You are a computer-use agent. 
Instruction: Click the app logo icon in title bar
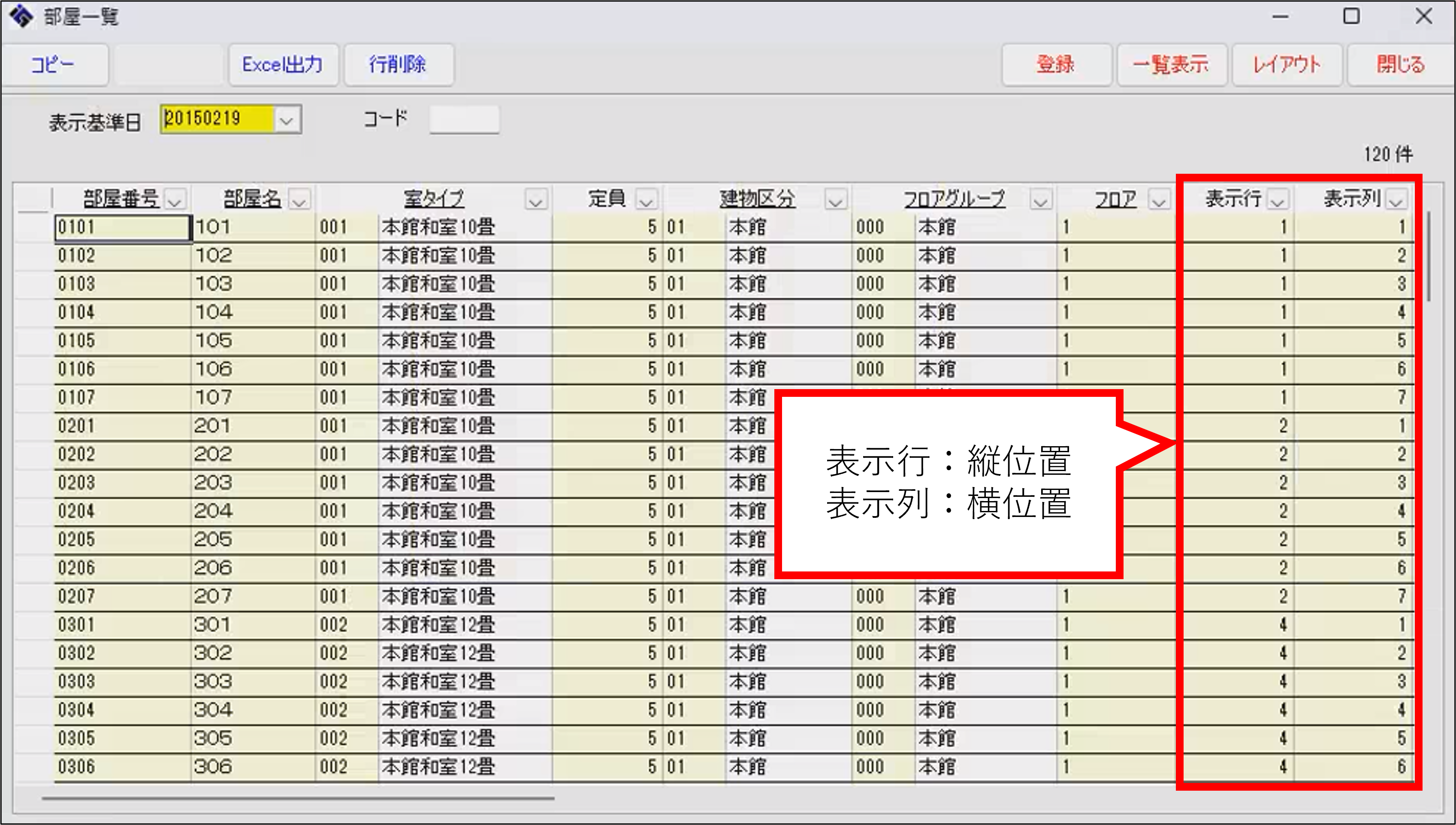(x=21, y=16)
